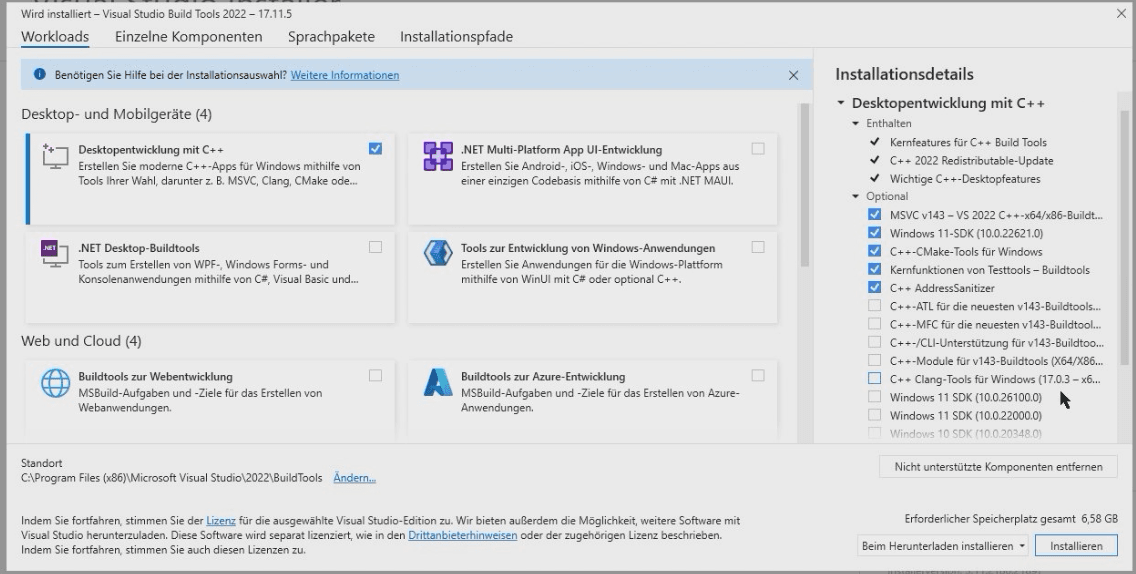Click the Webentwicklung globe icon

click(53, 384)
